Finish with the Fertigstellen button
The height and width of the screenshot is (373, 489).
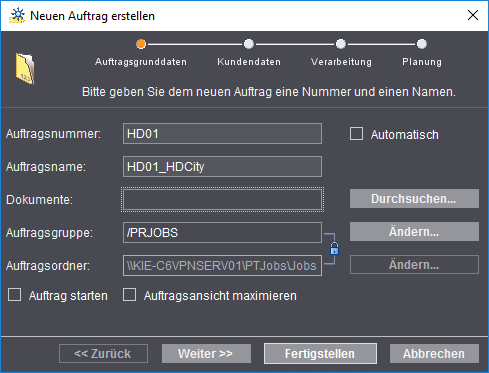click(320, 354)
